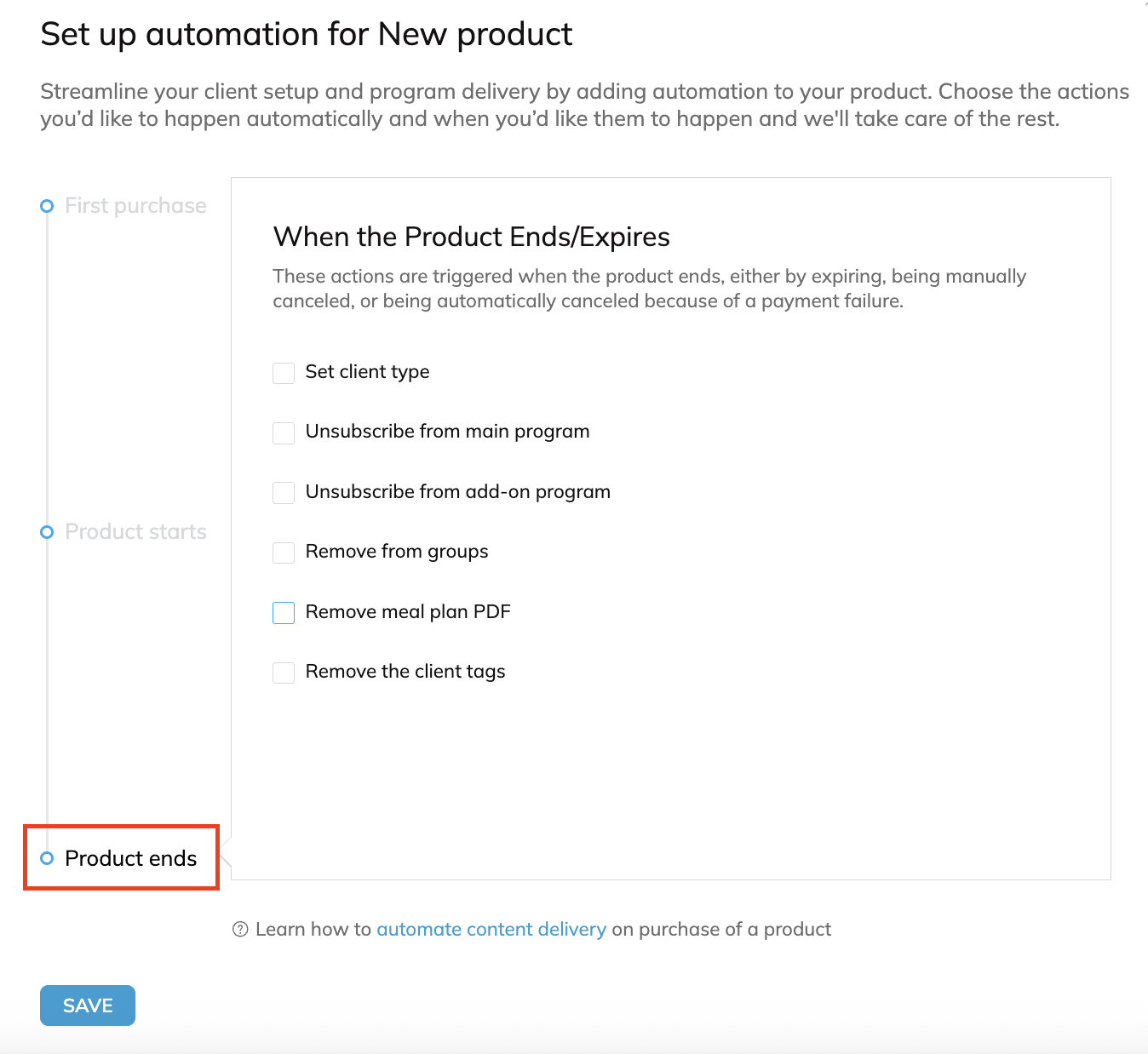The height and width of the screenshot is (1054, 1148).
Task: Click the Remove from groups label
Action: click(x=397, y=552)
